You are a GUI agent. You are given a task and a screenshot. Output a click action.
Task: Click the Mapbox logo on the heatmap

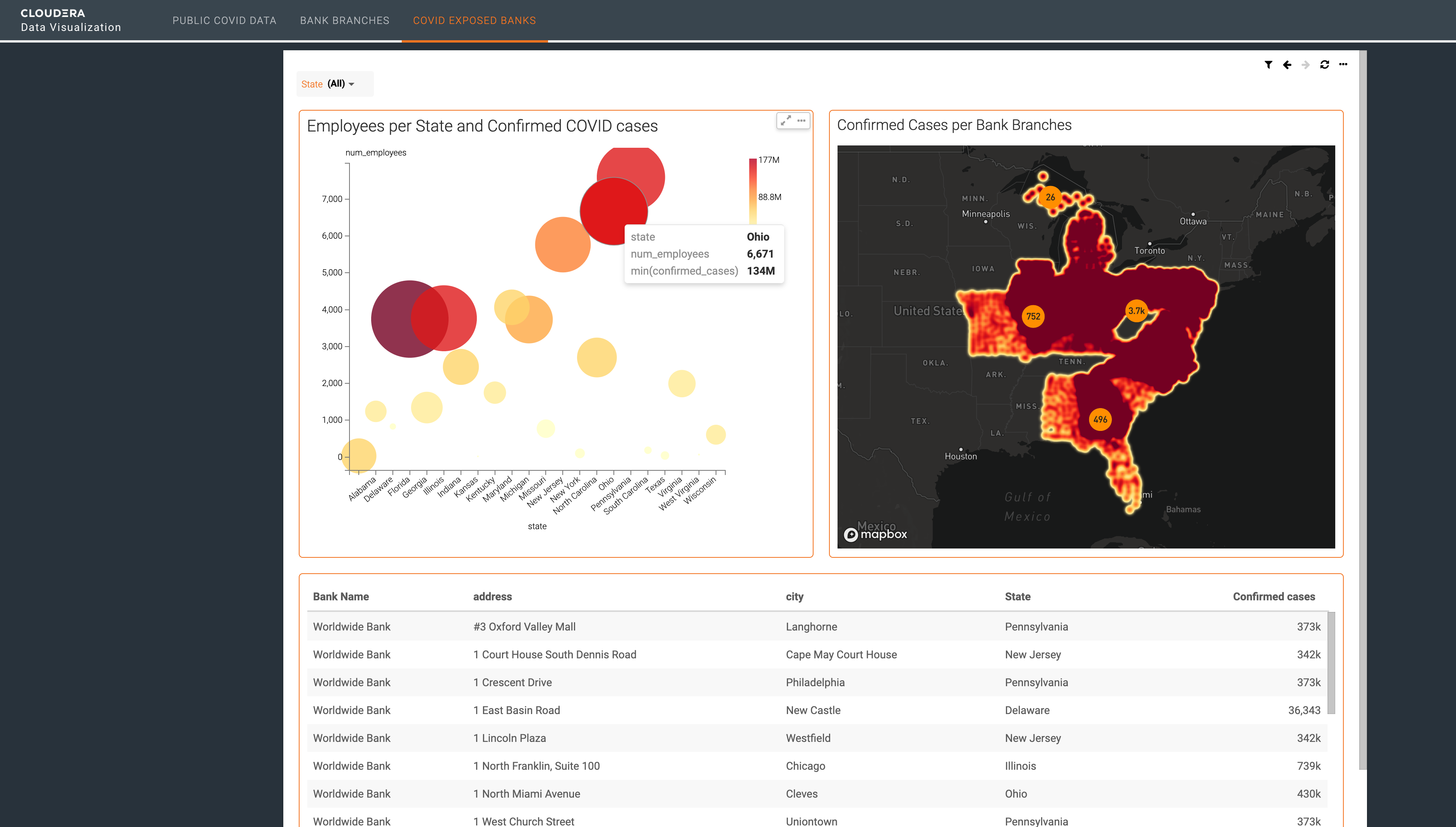[875, 534]
